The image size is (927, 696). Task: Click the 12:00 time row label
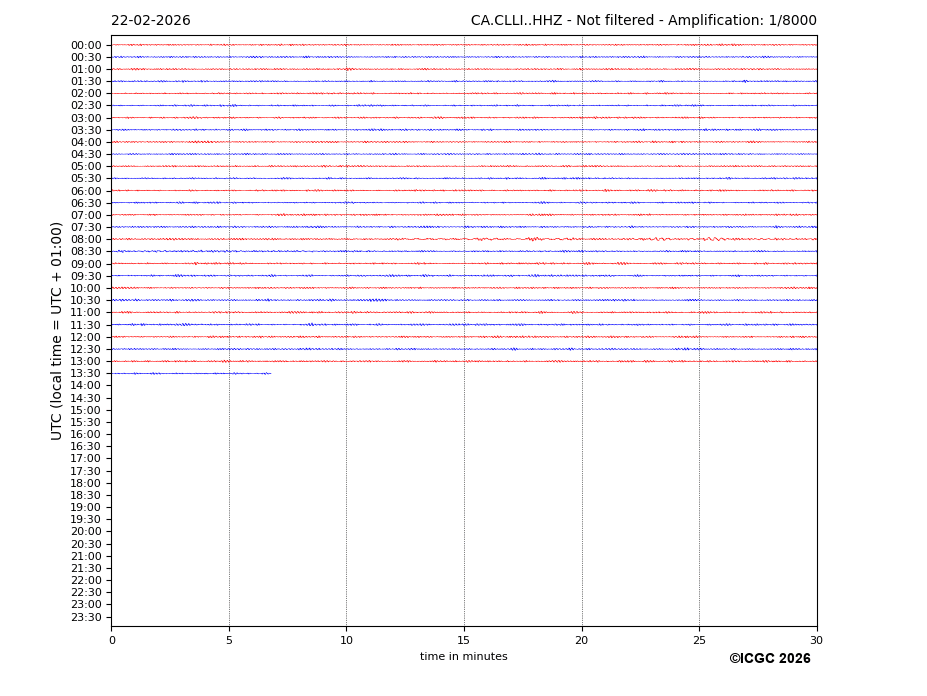point(86,337)
